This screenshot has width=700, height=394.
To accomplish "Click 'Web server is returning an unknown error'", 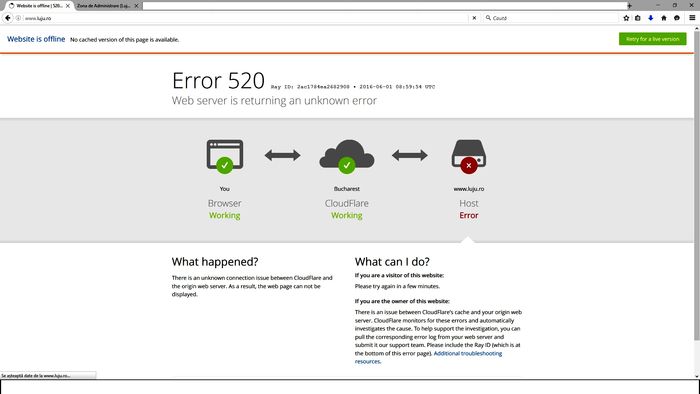I will 274,101.
